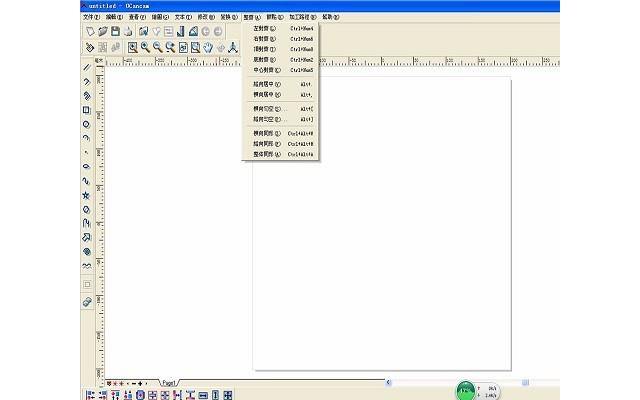Screen dimensions: 640x400
Task: Click the compass measuring tool icon
Action: click(233, 48)
